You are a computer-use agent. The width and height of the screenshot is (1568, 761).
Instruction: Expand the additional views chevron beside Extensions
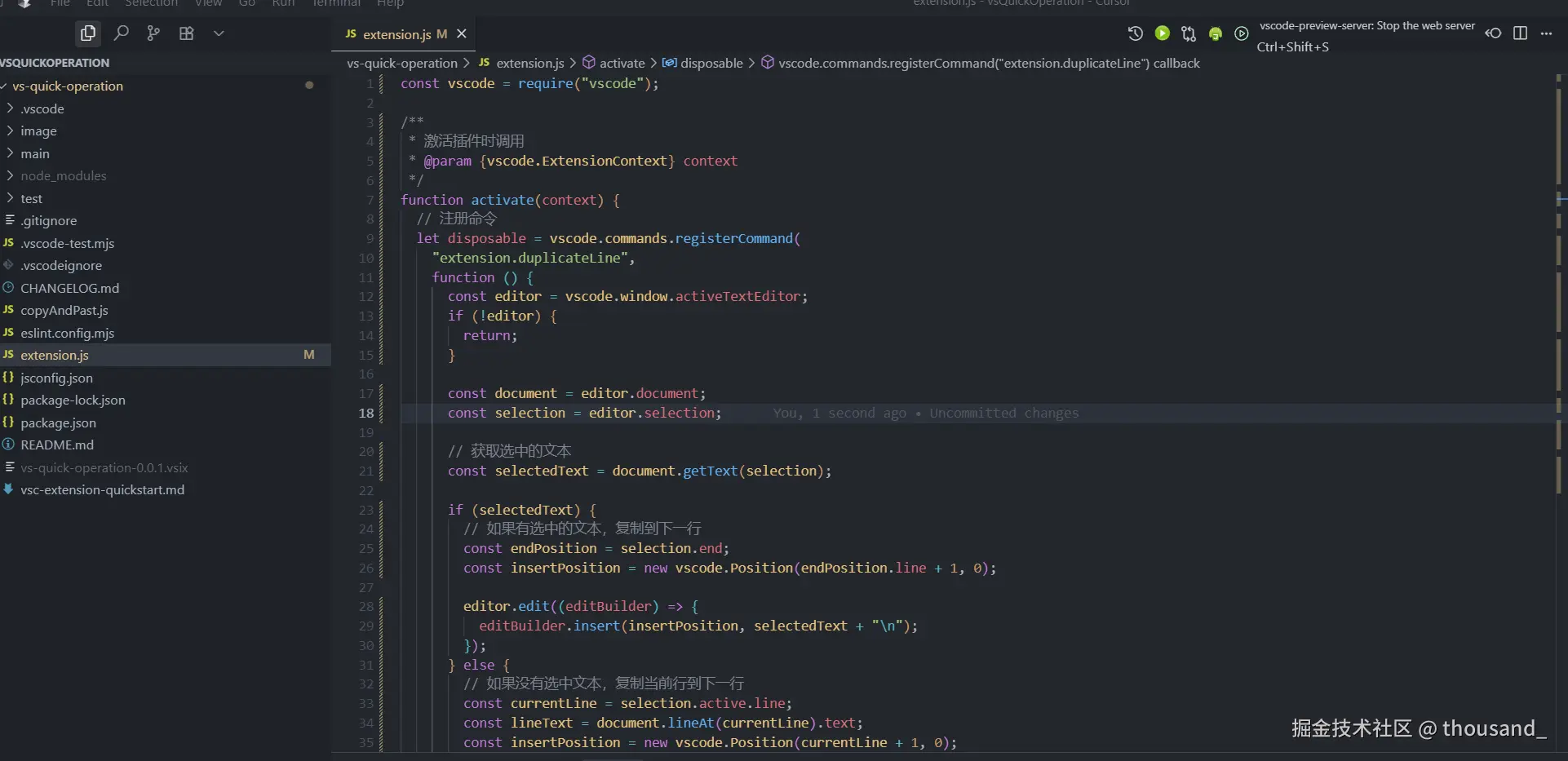(219, 33)
